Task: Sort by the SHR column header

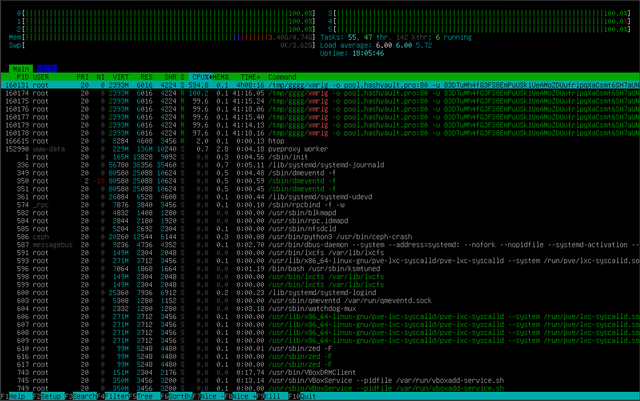Action: click(x=170, y=77)
